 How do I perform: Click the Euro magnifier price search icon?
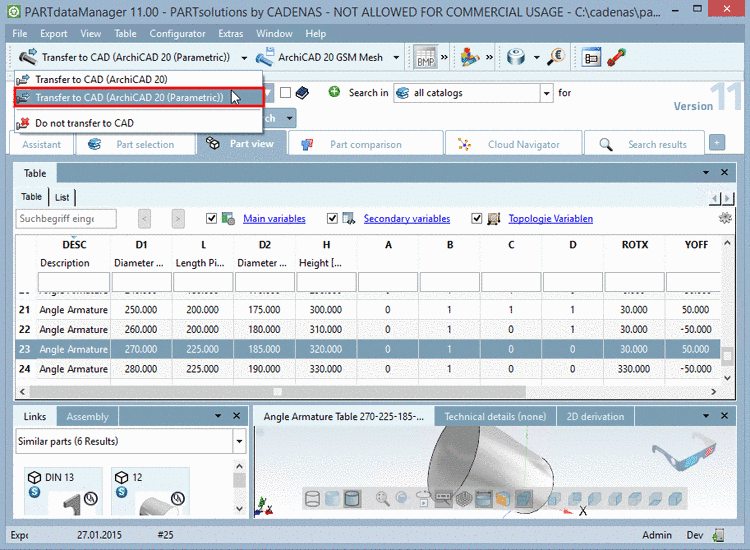tap(556, 57)
